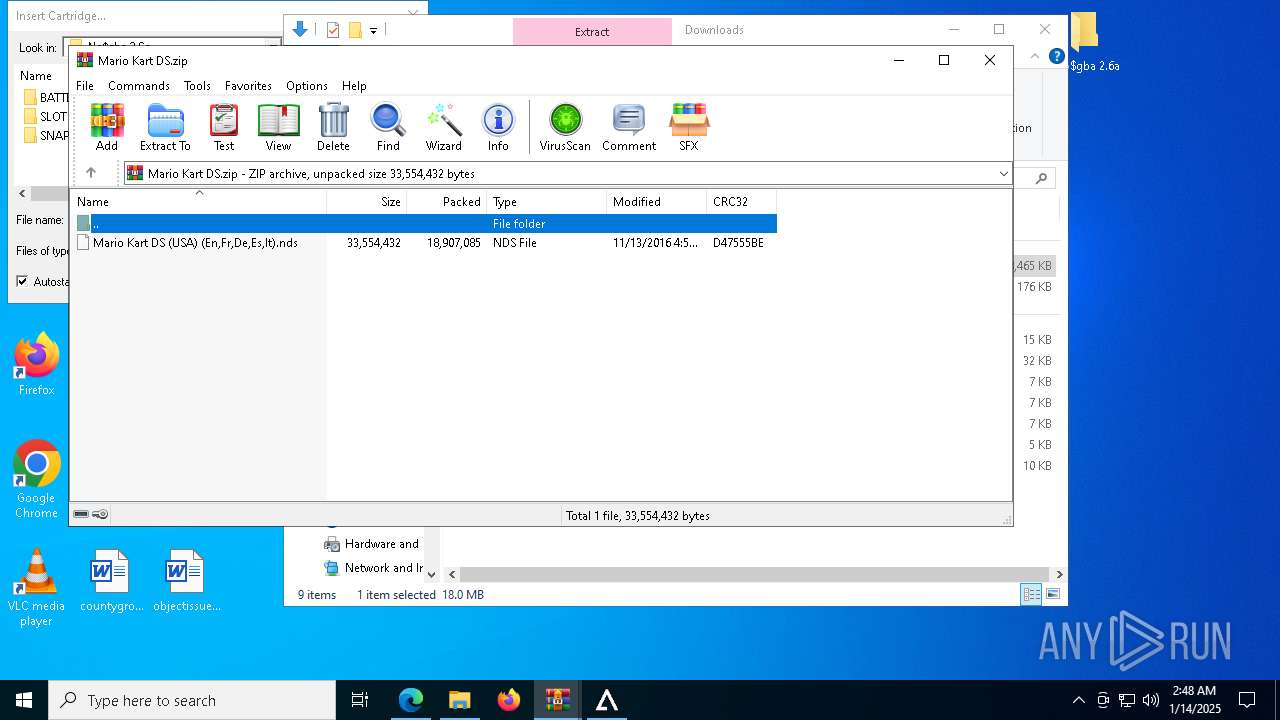Expand Explorer quick access toolbar dropdown

(x=373, y=31)
